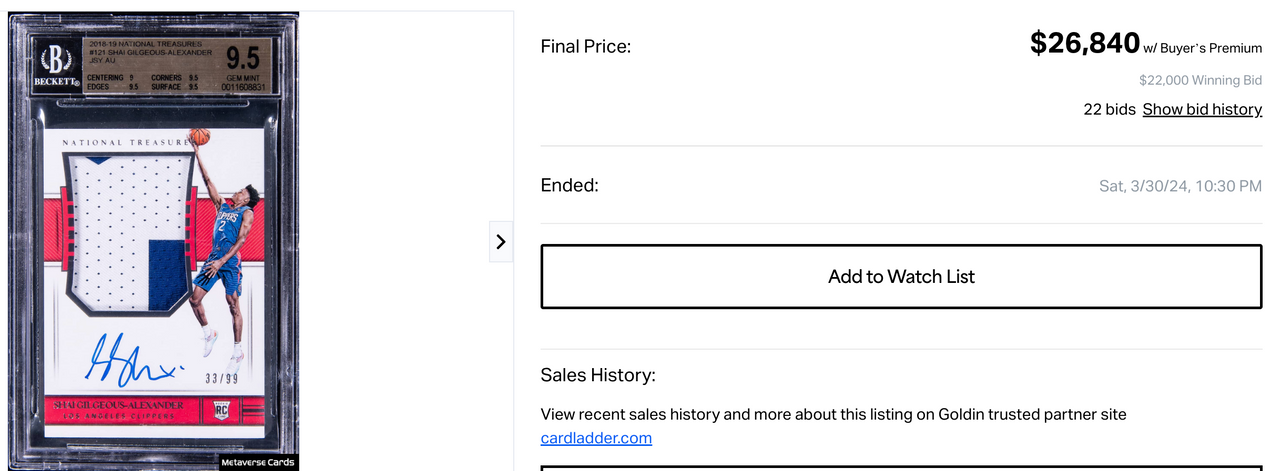Click the Metaverse Cards watermark badge

click(259, 462)
